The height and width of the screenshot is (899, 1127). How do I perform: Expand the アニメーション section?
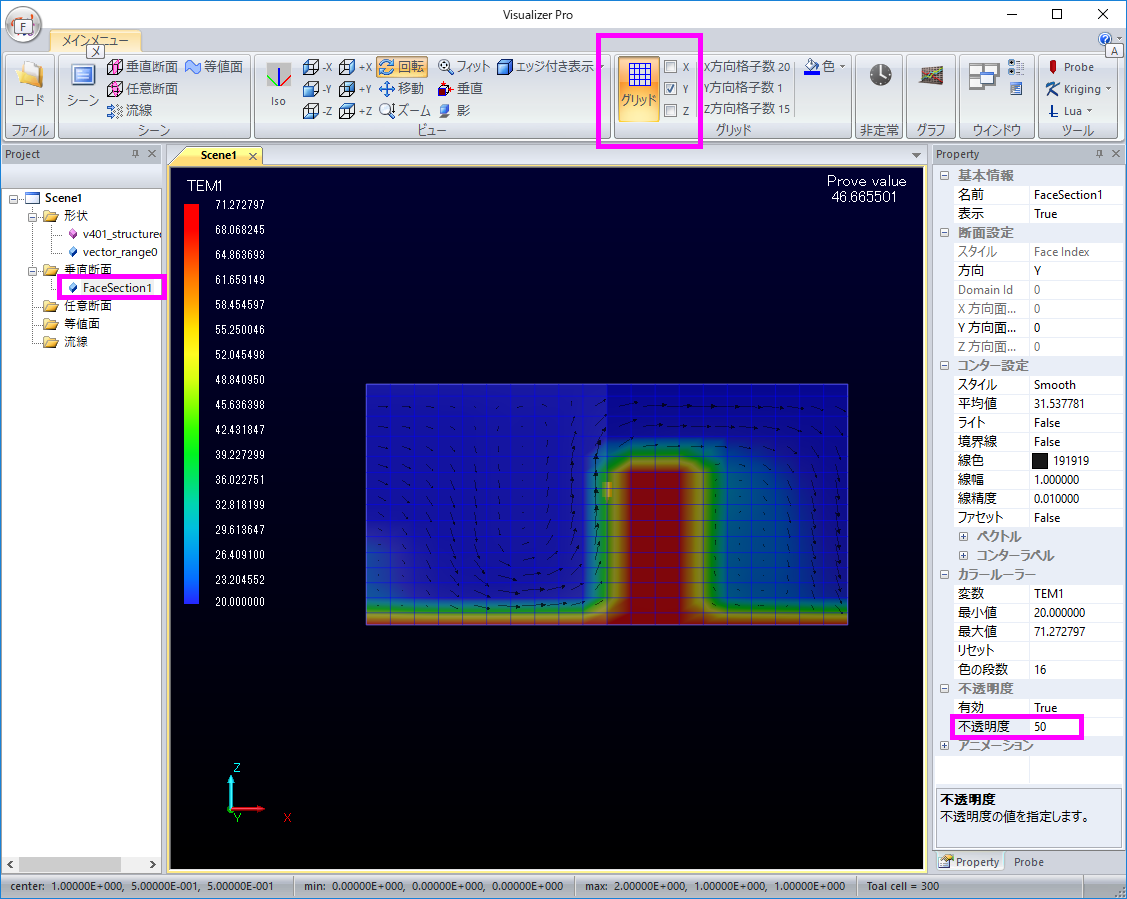945,746
